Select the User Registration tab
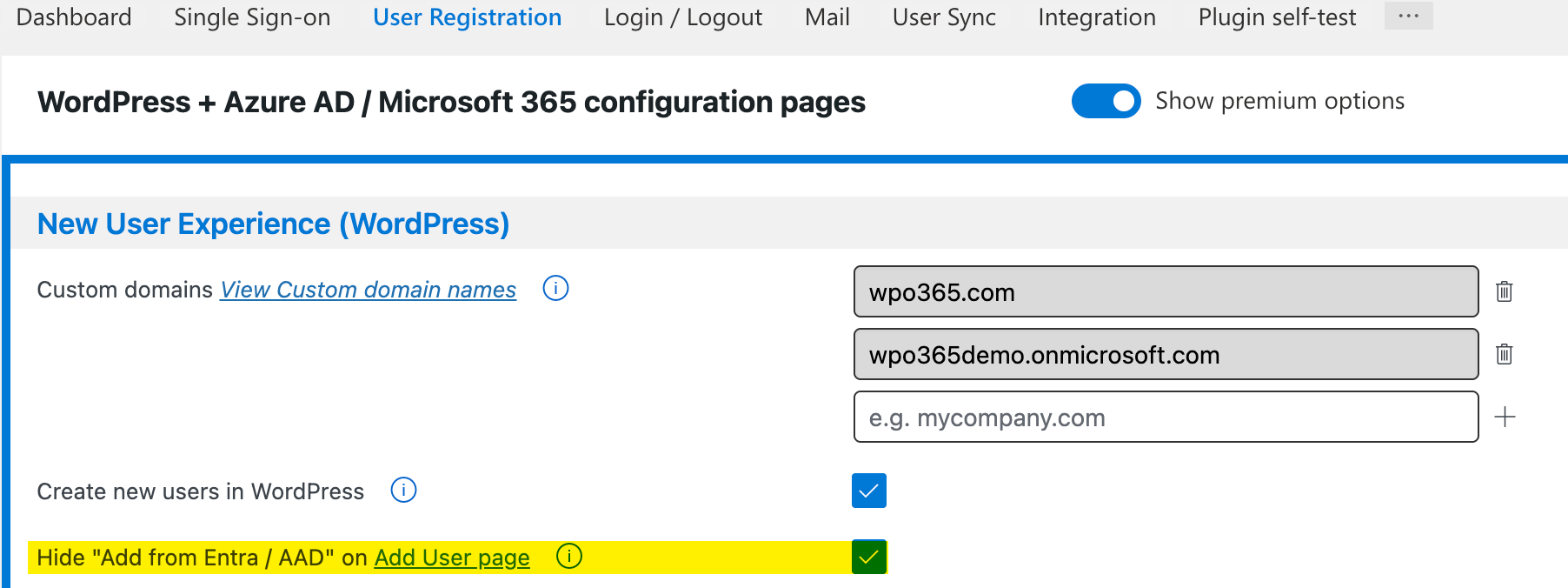The height and width of the screenshot is (588, 1568). pos(467,17)
